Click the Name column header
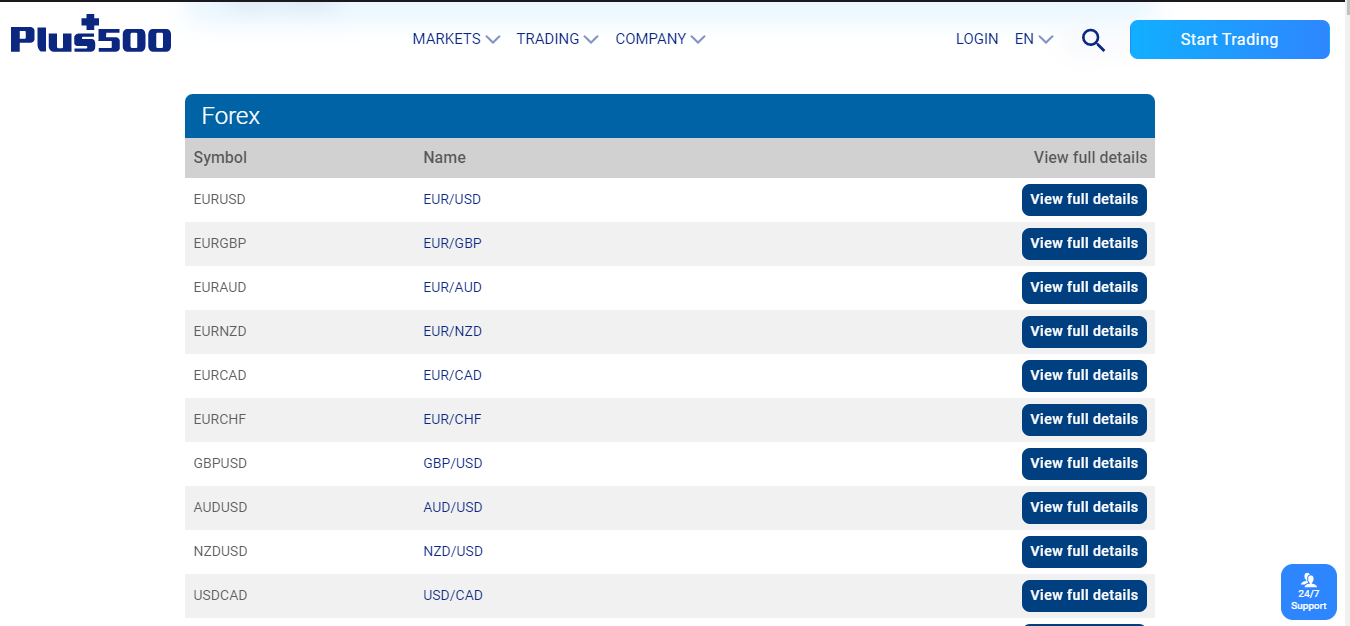The height and width of the screenshot is (626, 1350). point(445,157)
